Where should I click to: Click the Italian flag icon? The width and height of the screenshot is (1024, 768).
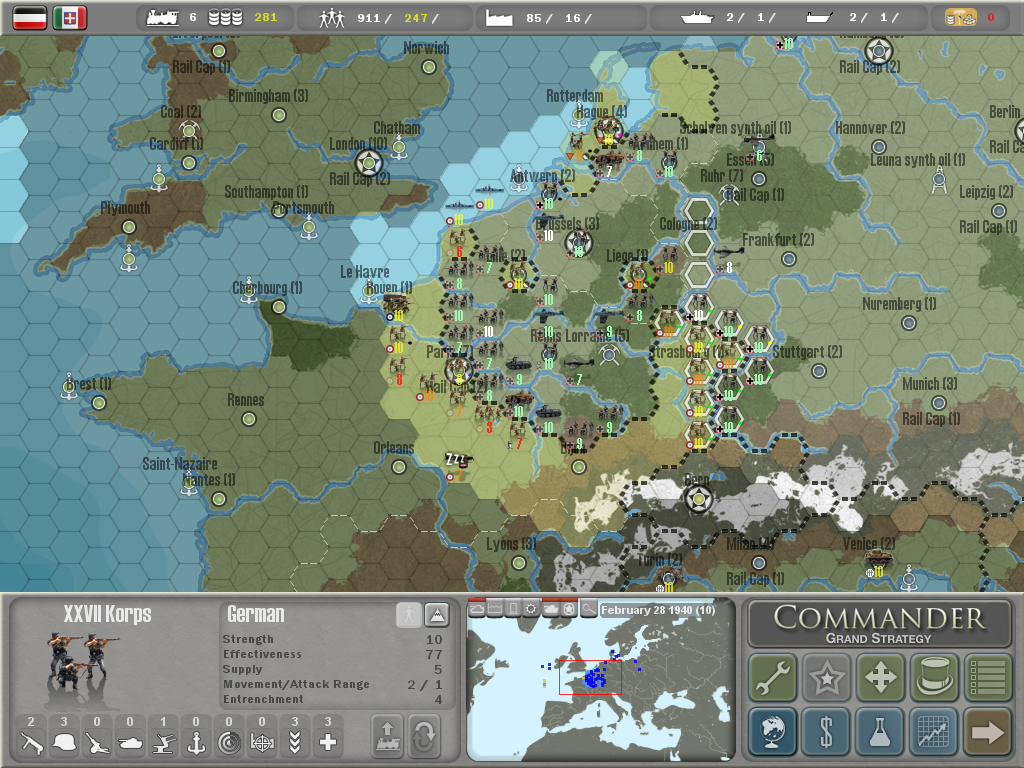coord(70,18)
